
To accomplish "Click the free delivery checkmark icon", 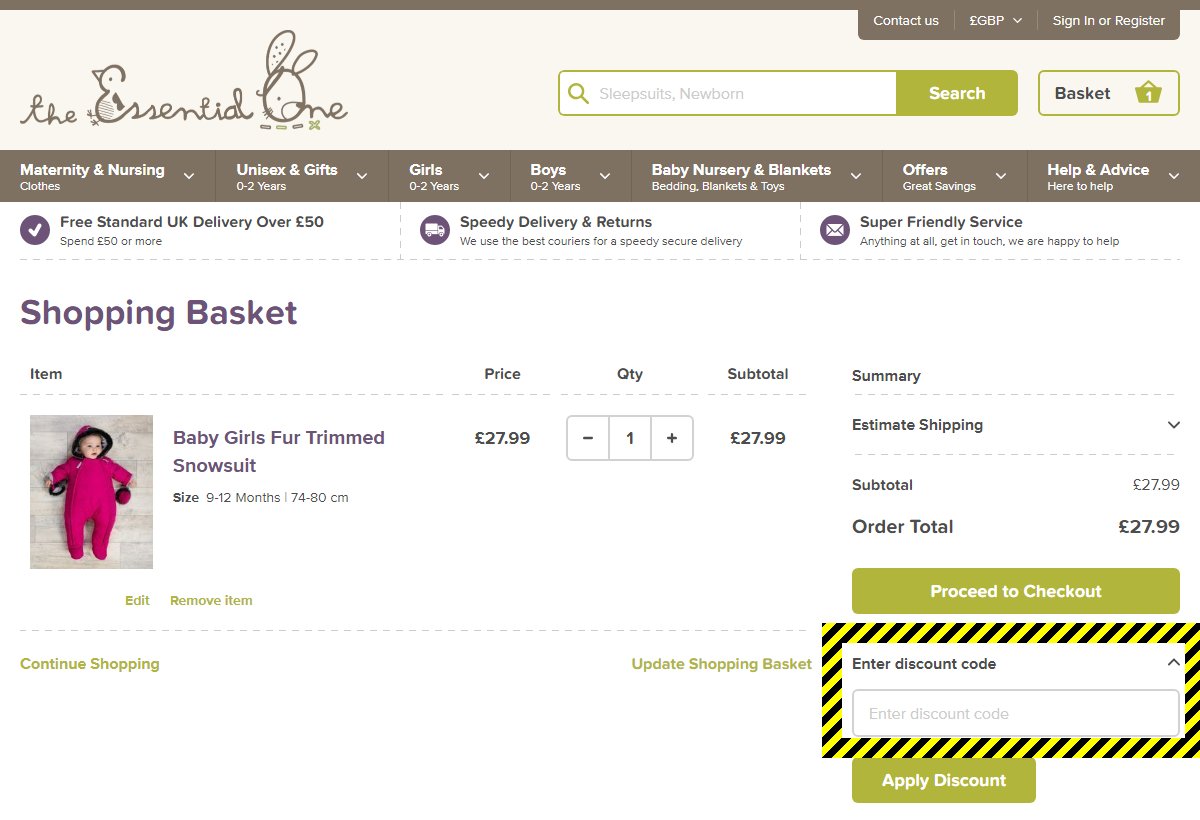I will [33, 230].
